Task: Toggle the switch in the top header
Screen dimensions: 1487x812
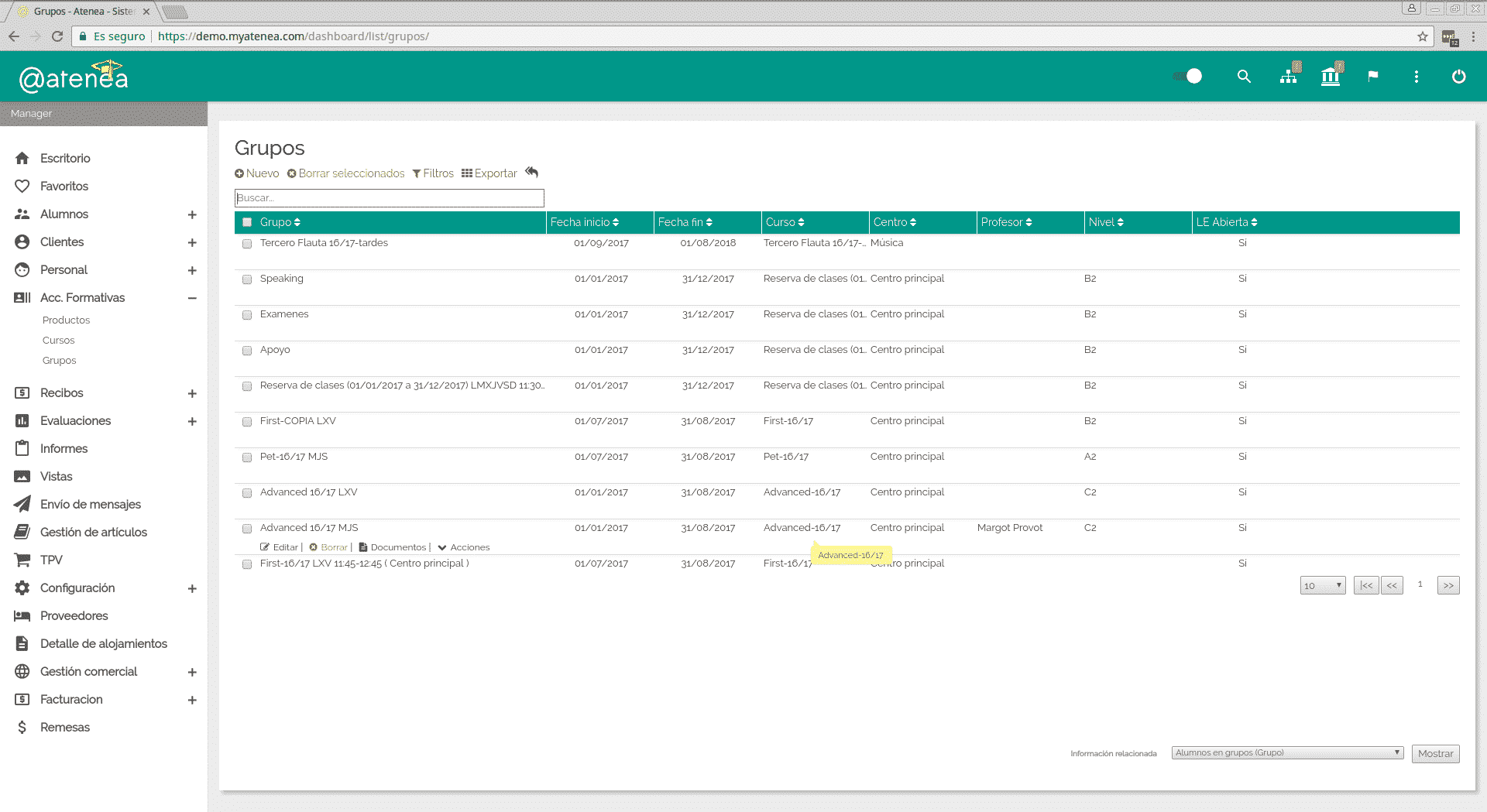Action: [1189, 76]
